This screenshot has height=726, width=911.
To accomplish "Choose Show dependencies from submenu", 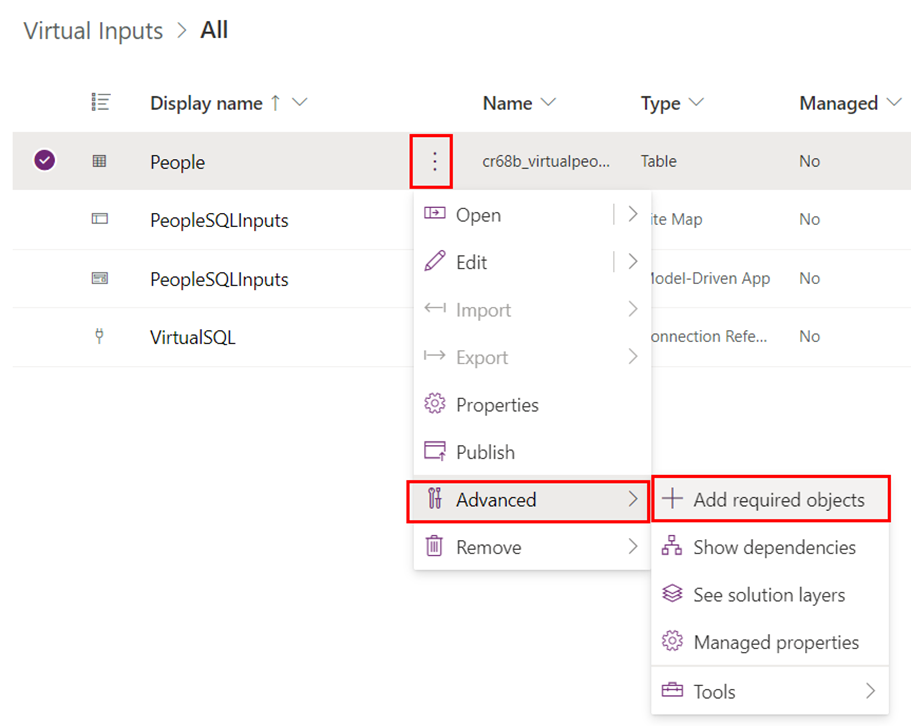I will pyautogui.click(x=774, y=547).
